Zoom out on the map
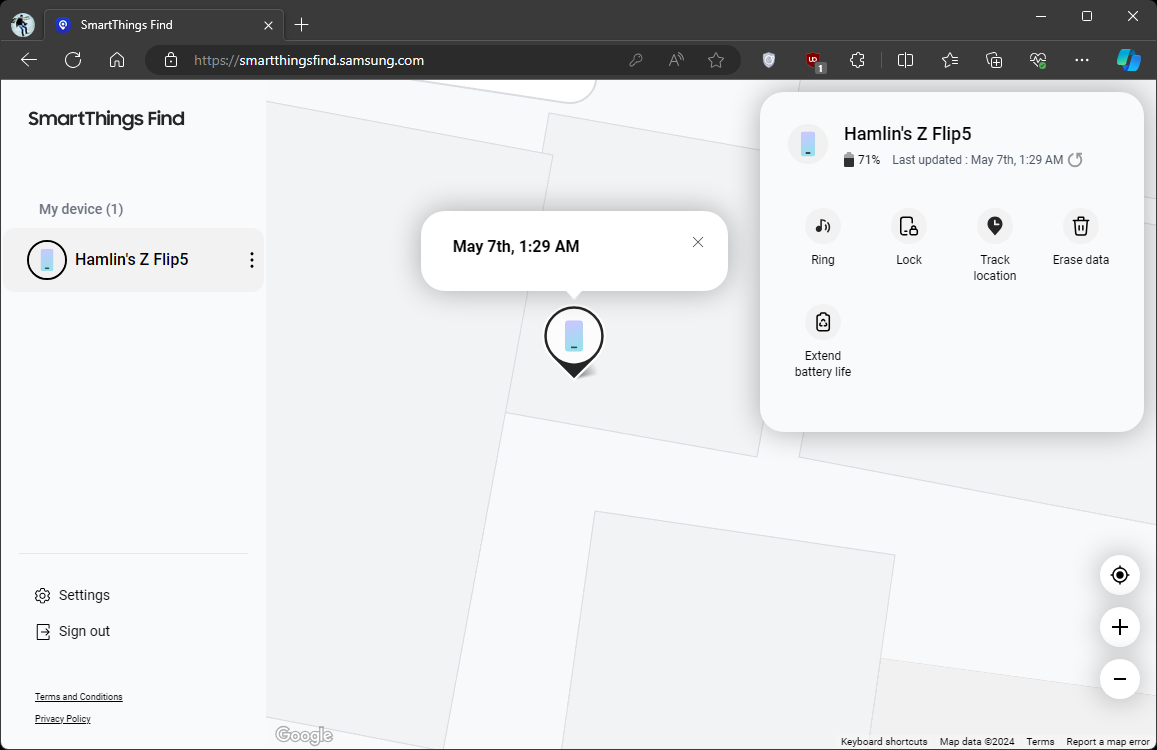This screenshot has height=750, width=1157. 1119,679
